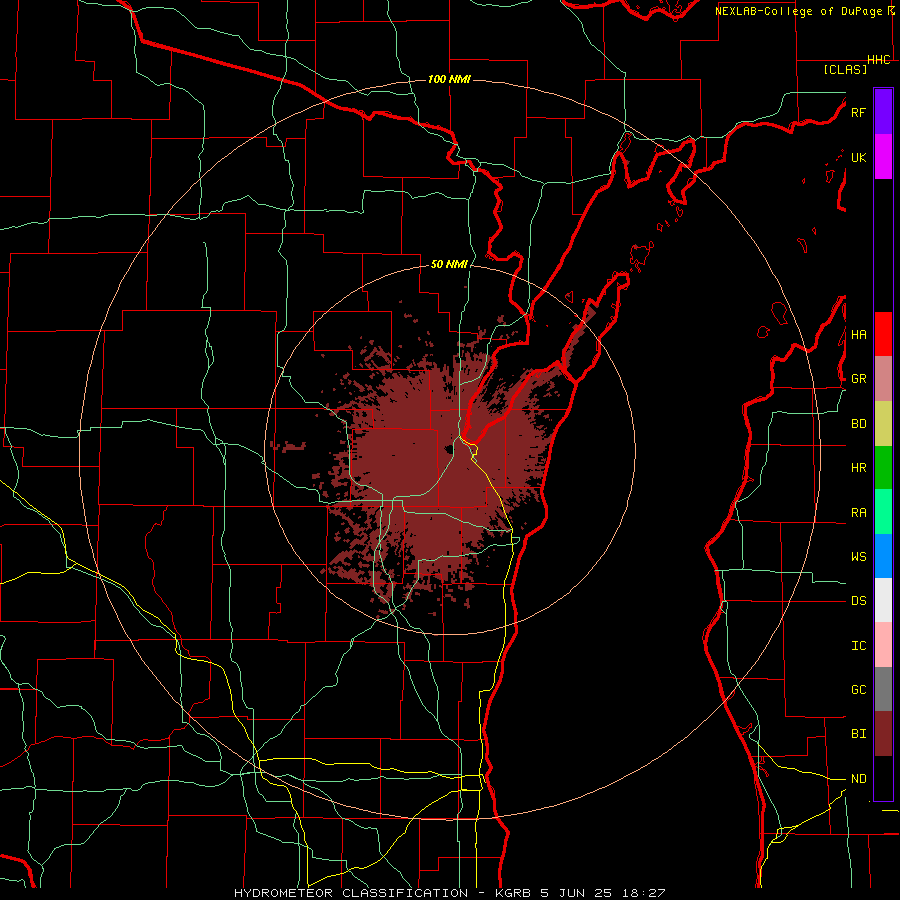The height and width of the screenshot is (900, 900).
Task: Click the HA legend label
Action: pos(858,334)
